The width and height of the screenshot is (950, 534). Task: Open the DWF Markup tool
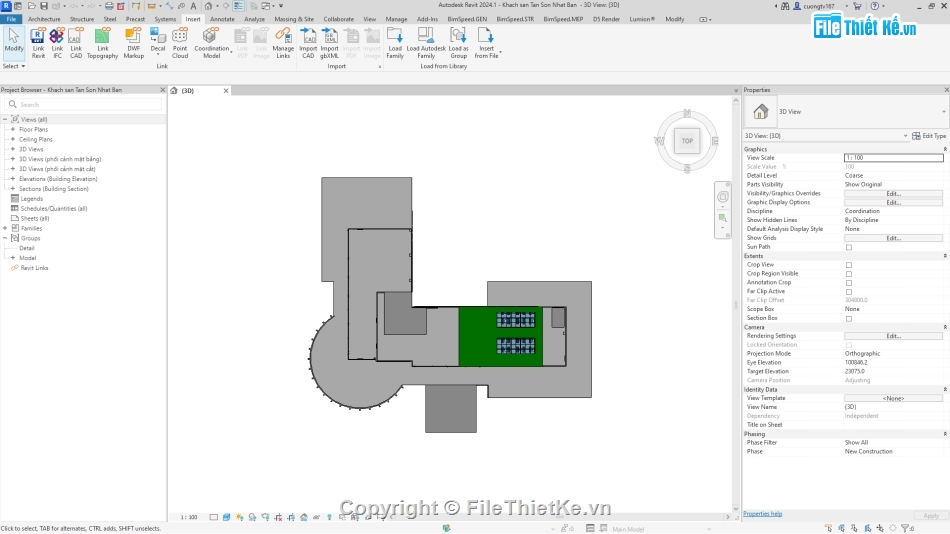pyautogui.click(x=133, y=42)
